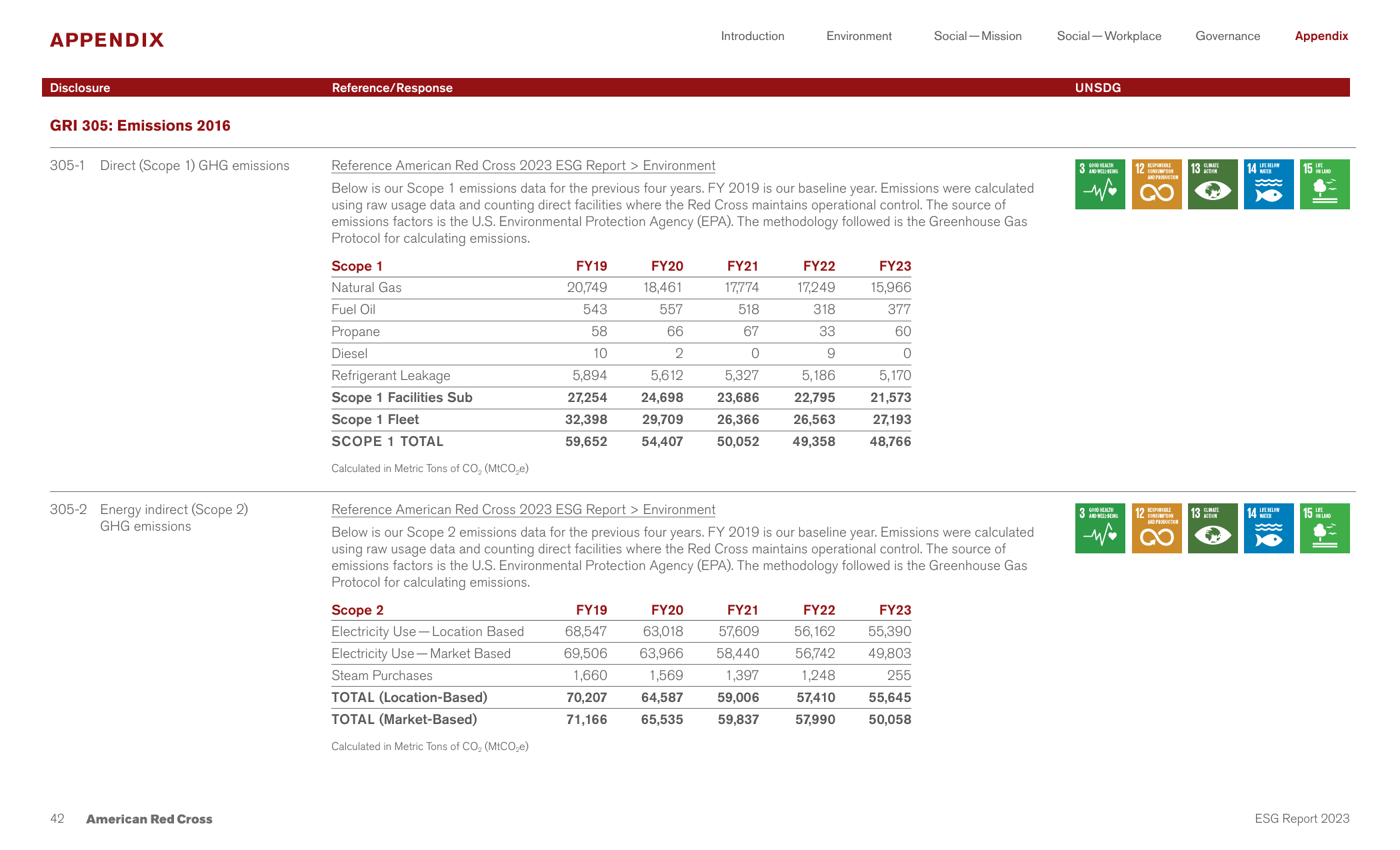
Task: Click the GRI 305: Emissions 2016 heading
Action: [x=140, y=125]
